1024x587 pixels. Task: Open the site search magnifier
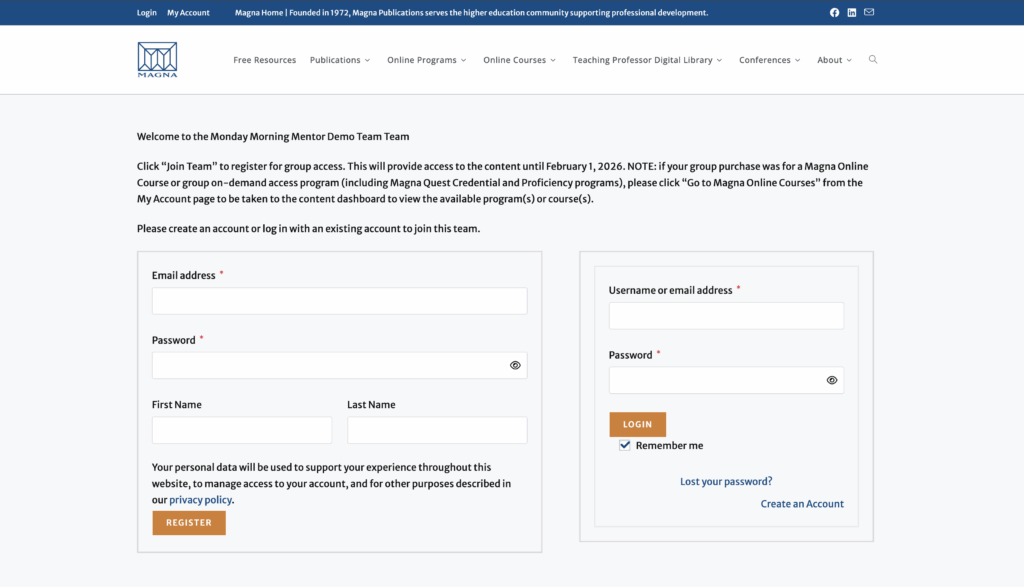pyautogui.click(x=873, y=59)
